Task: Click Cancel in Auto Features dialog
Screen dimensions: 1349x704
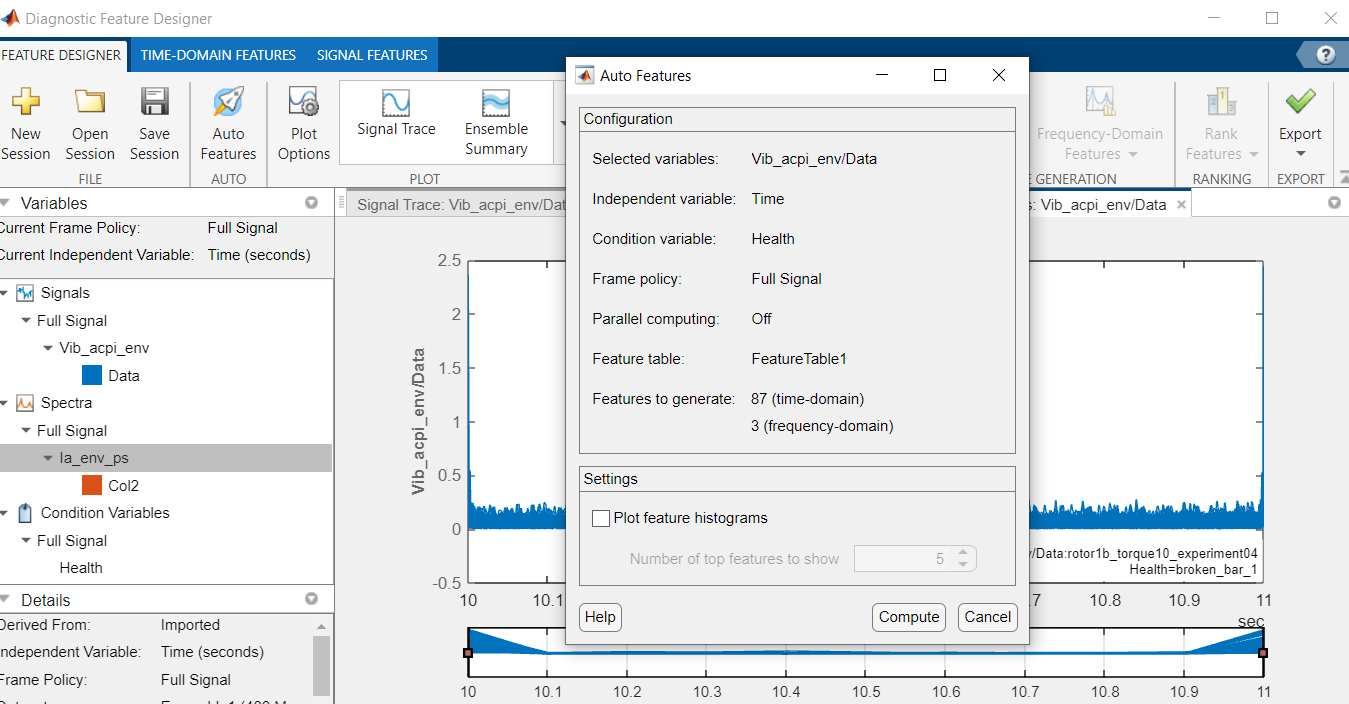Action: tap(988, 617)
